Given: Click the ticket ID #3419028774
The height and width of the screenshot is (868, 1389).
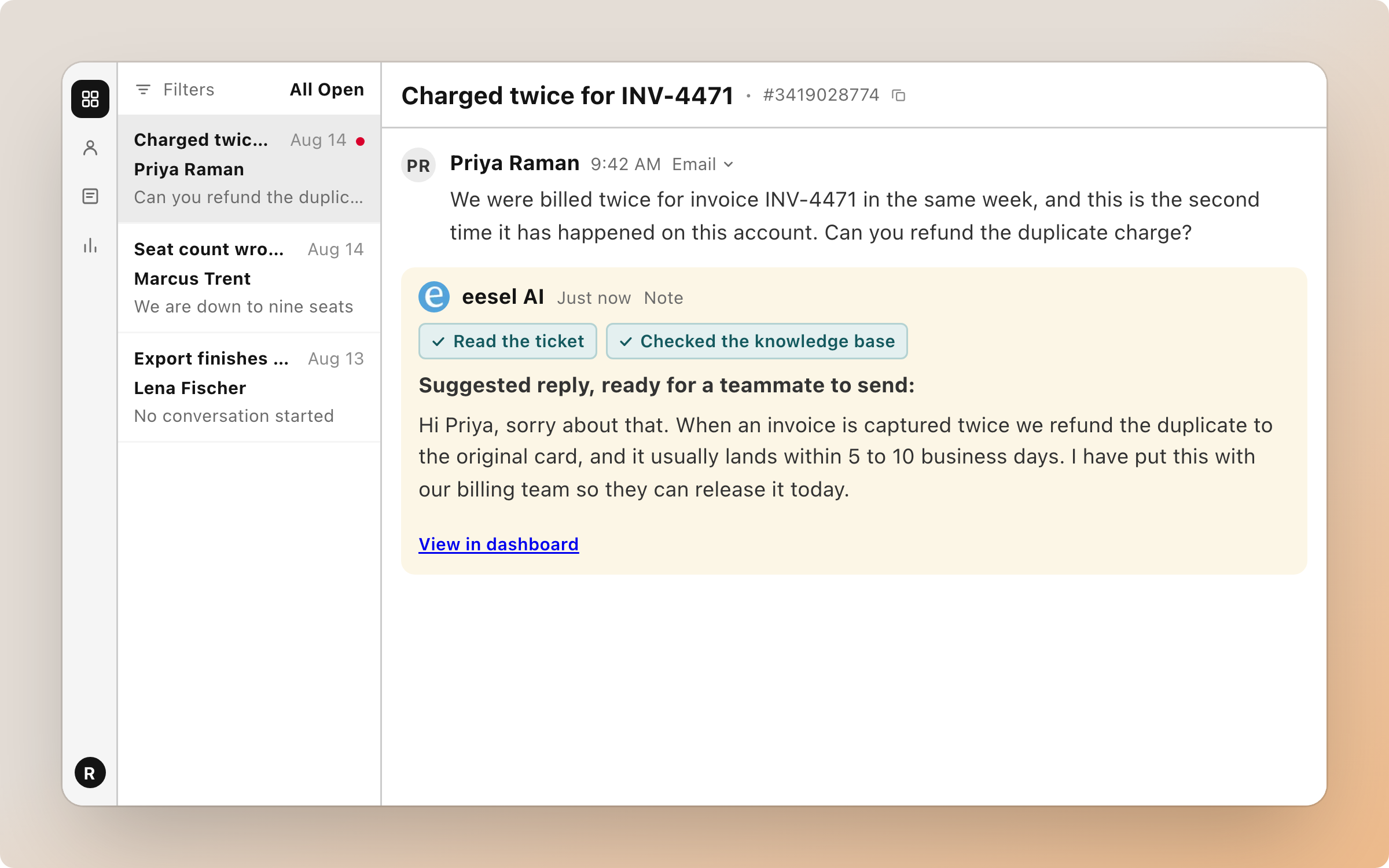Looking at the screenshot, I should (x=821, y=95).
